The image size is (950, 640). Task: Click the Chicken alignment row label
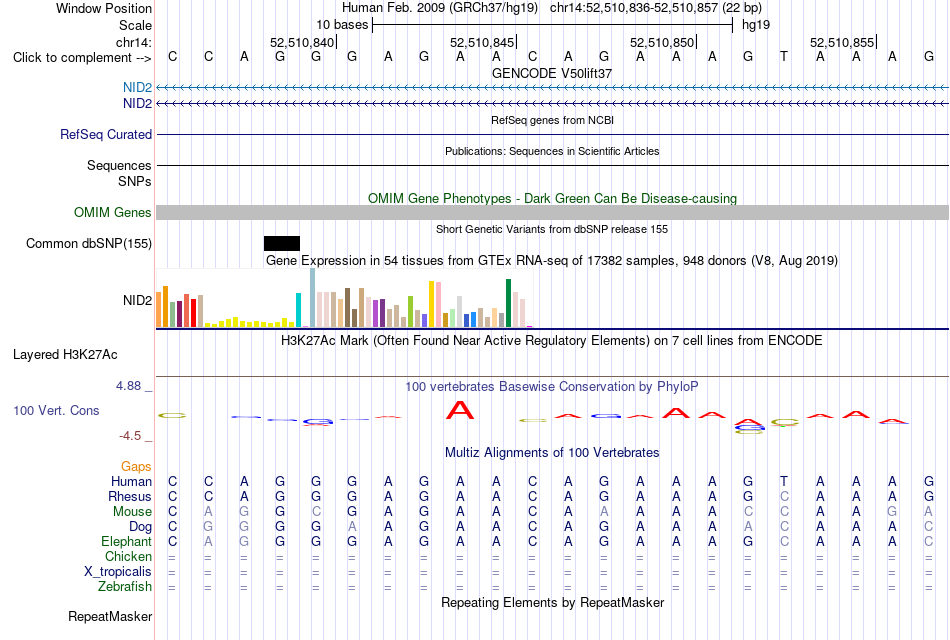click(128, 556)
